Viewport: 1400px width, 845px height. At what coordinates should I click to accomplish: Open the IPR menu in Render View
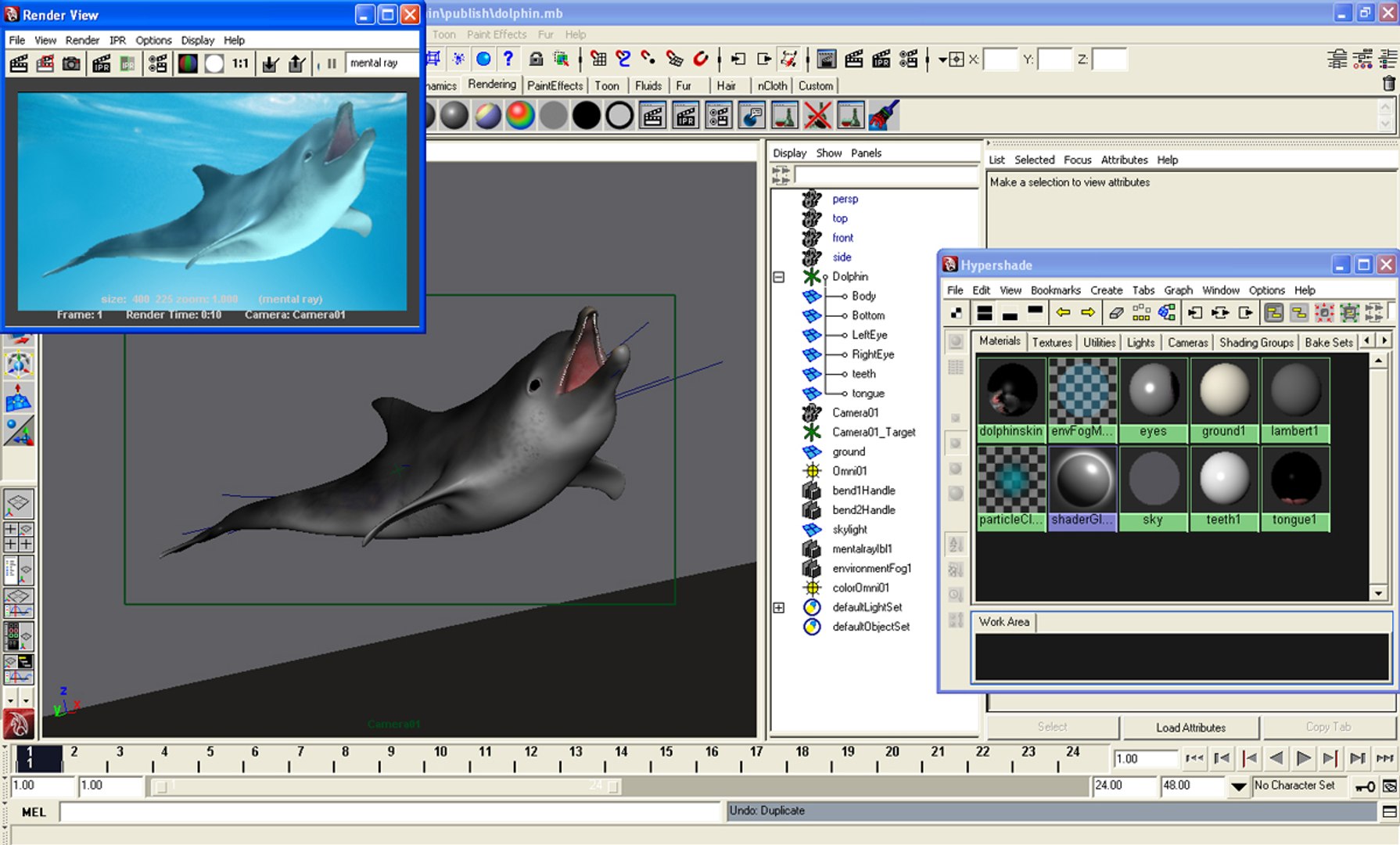click(117, 40)
